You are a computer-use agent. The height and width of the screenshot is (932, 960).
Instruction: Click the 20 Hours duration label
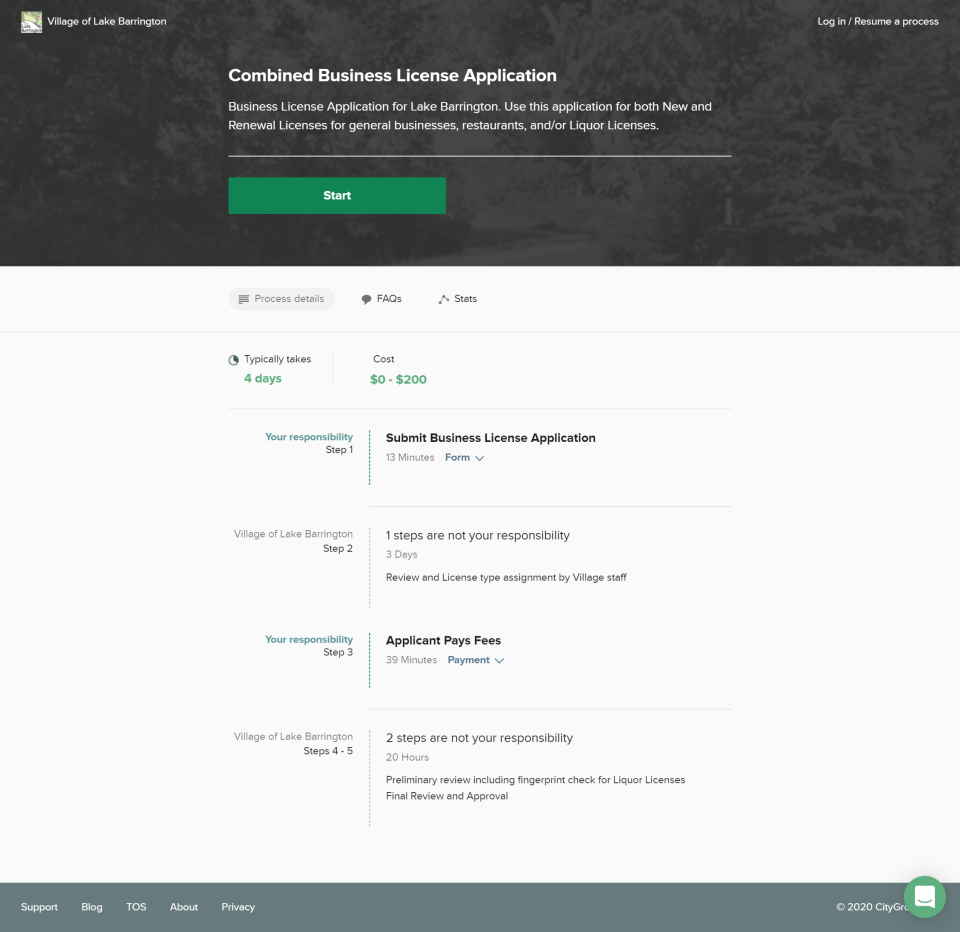[407, 757]
